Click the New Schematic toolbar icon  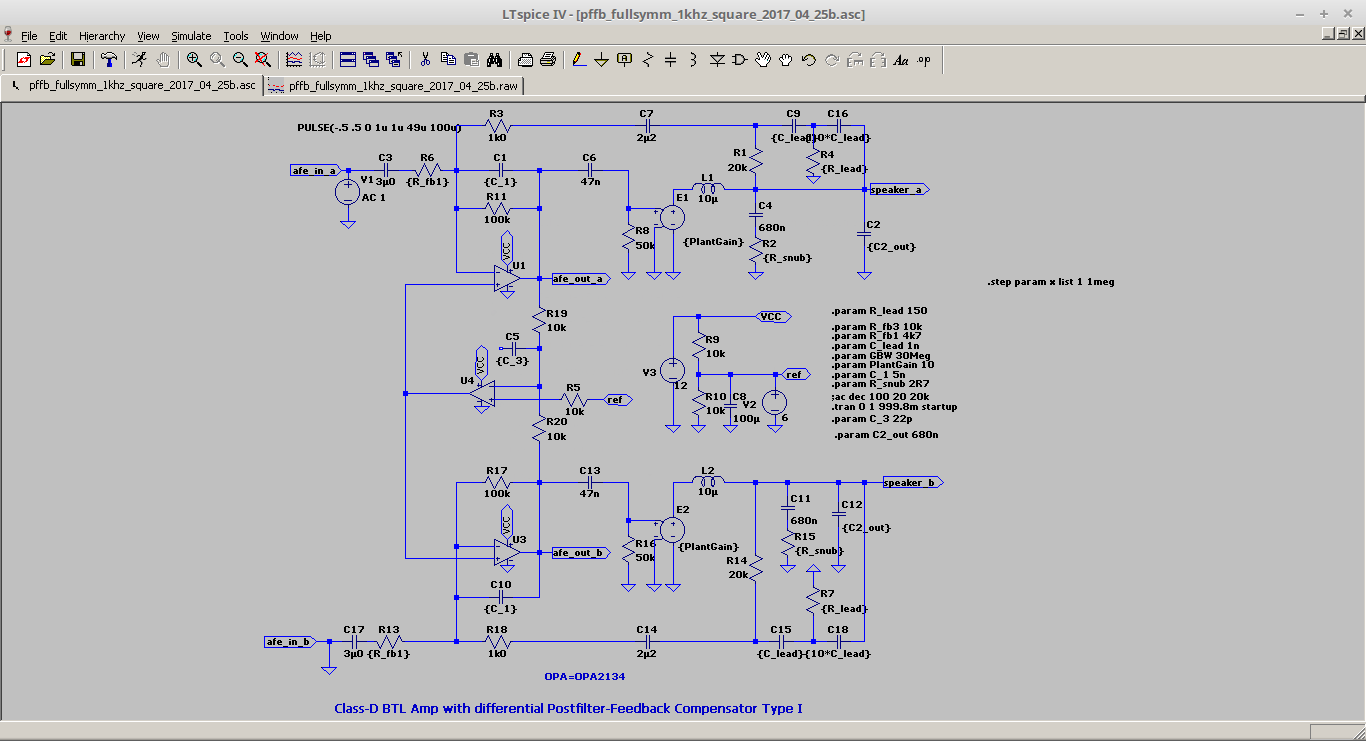(23, 60)
